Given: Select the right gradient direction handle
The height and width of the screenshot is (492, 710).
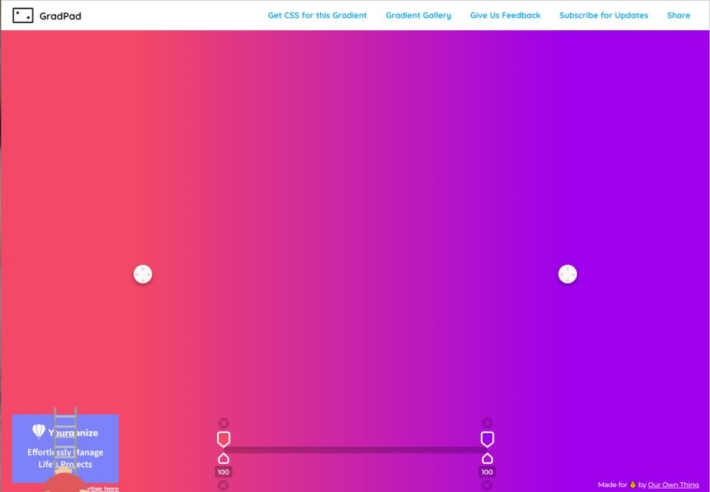Looking at the screenshot, I should coord(567,274).
